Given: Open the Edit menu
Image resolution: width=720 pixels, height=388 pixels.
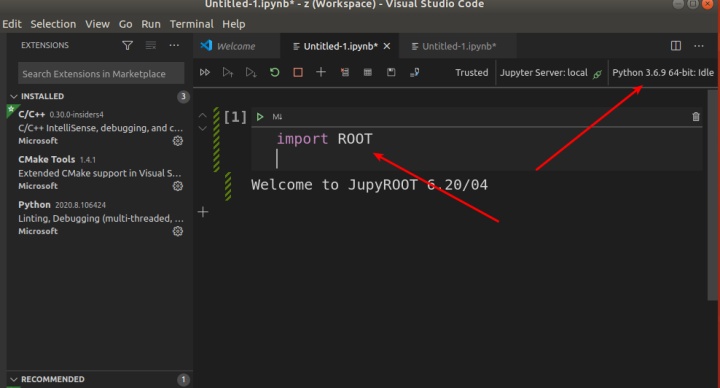Looking at the screenshot, I should click(x=11, y=24).
